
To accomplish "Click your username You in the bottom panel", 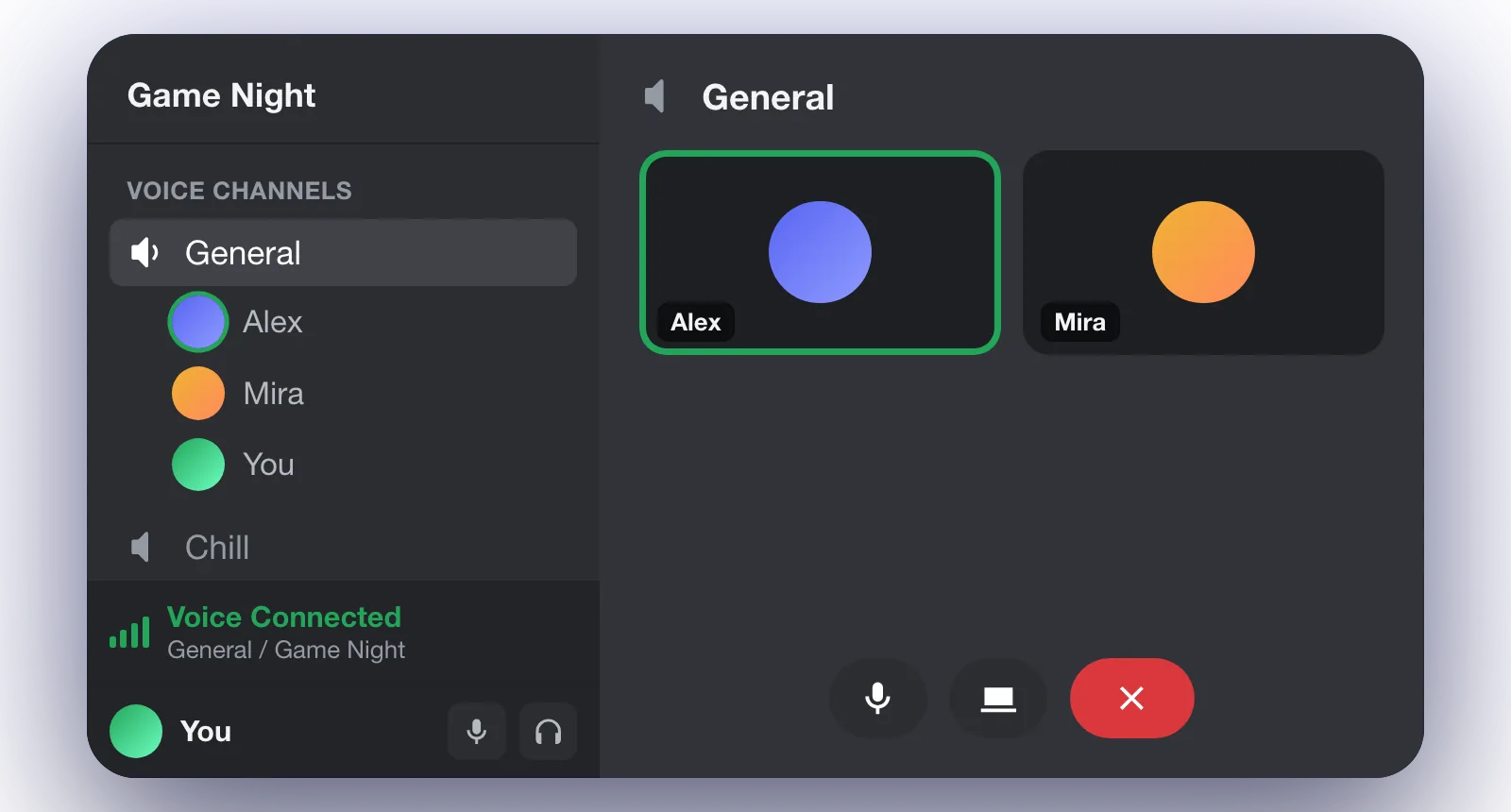I will click(x=206, y=731).
